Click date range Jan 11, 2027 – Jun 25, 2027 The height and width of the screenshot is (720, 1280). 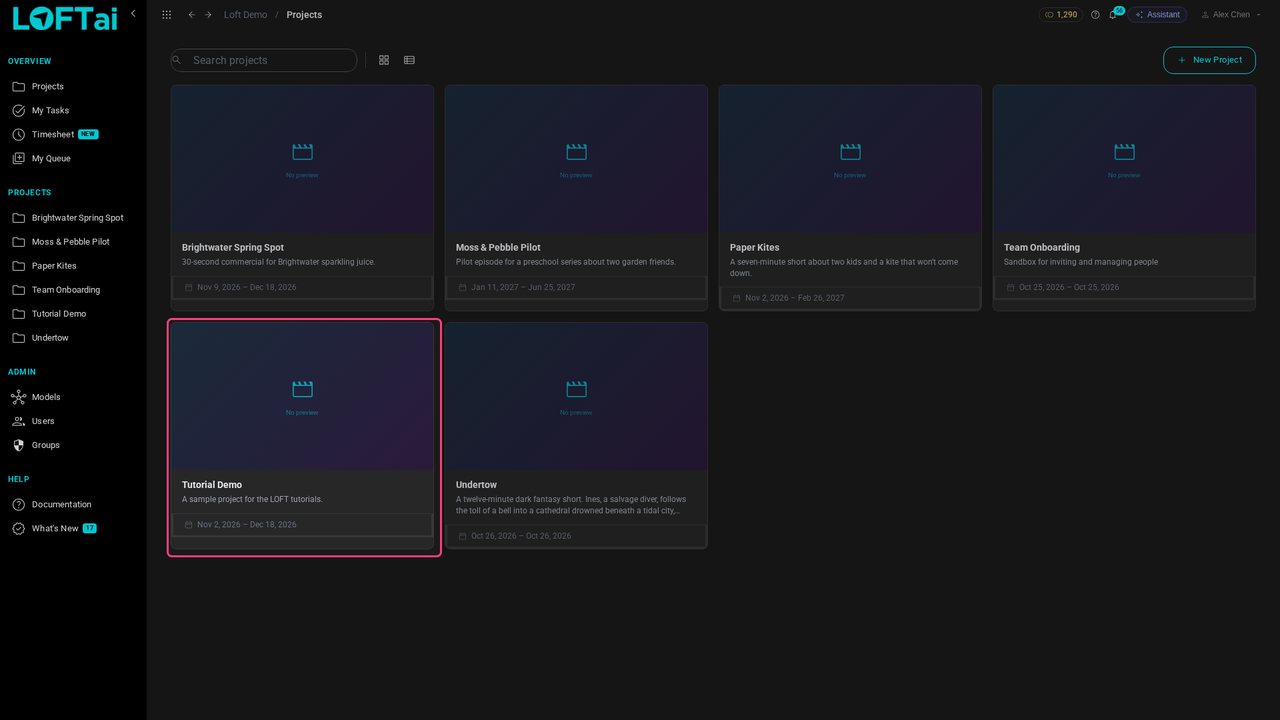pyautogui.click(x=523, y=287)
